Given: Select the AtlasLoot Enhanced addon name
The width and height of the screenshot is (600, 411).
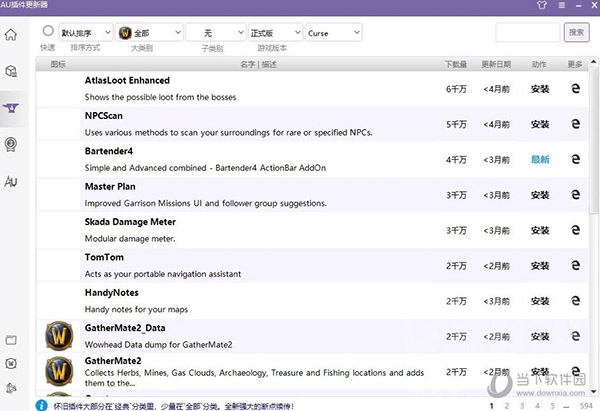Looking at the screenshot, I should pyautogui.click(x=127, y=80).
